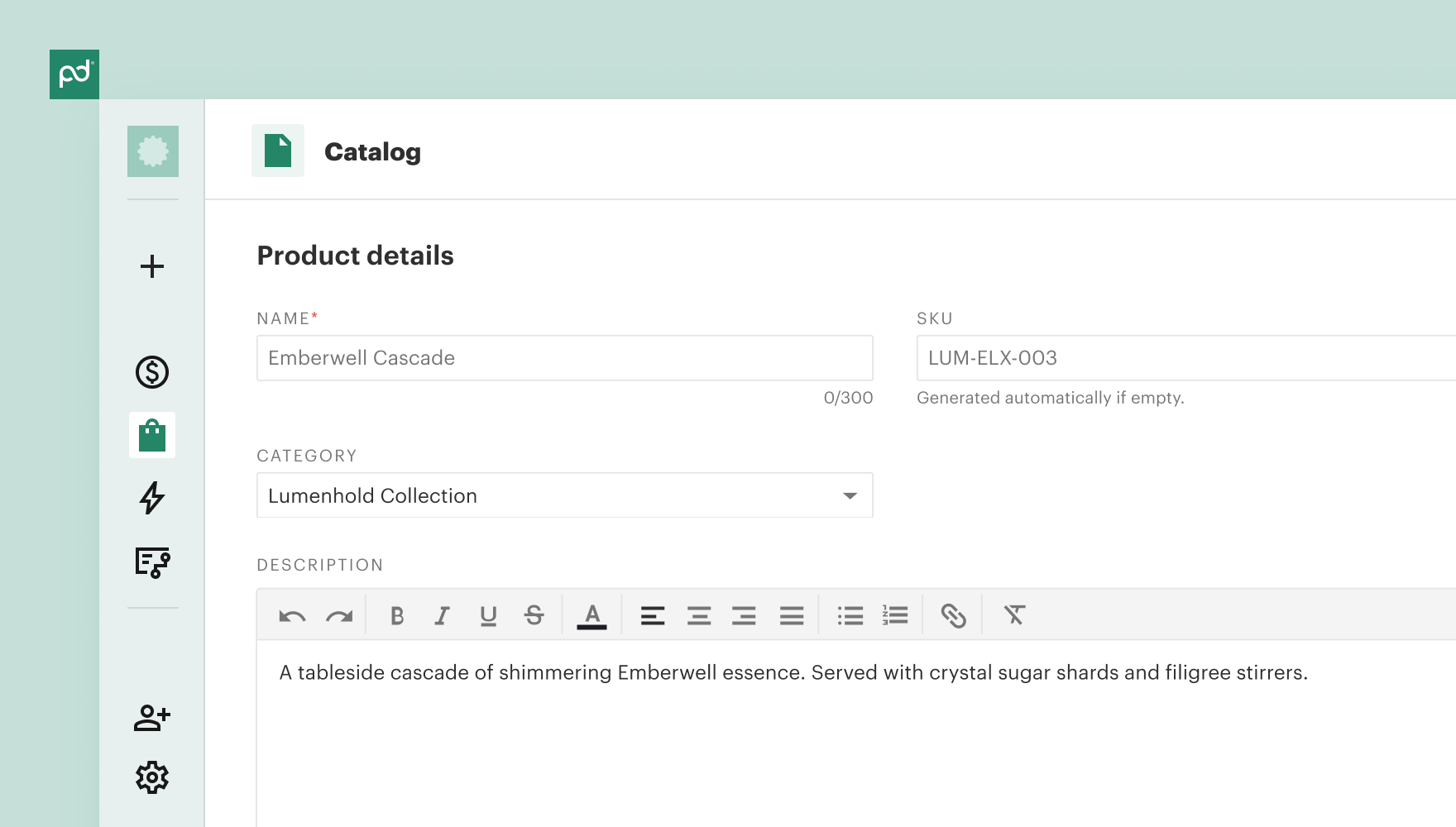
Task: Click the SKU label
Action: 935,318
